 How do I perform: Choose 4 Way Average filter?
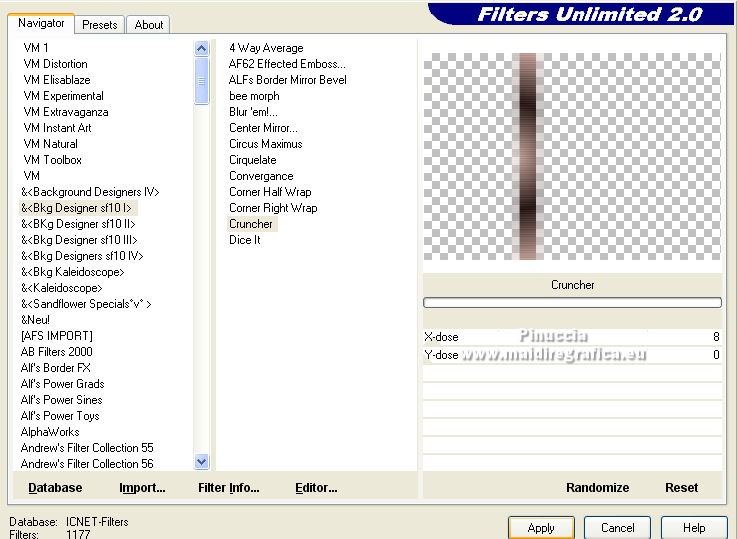coord(266,47)
